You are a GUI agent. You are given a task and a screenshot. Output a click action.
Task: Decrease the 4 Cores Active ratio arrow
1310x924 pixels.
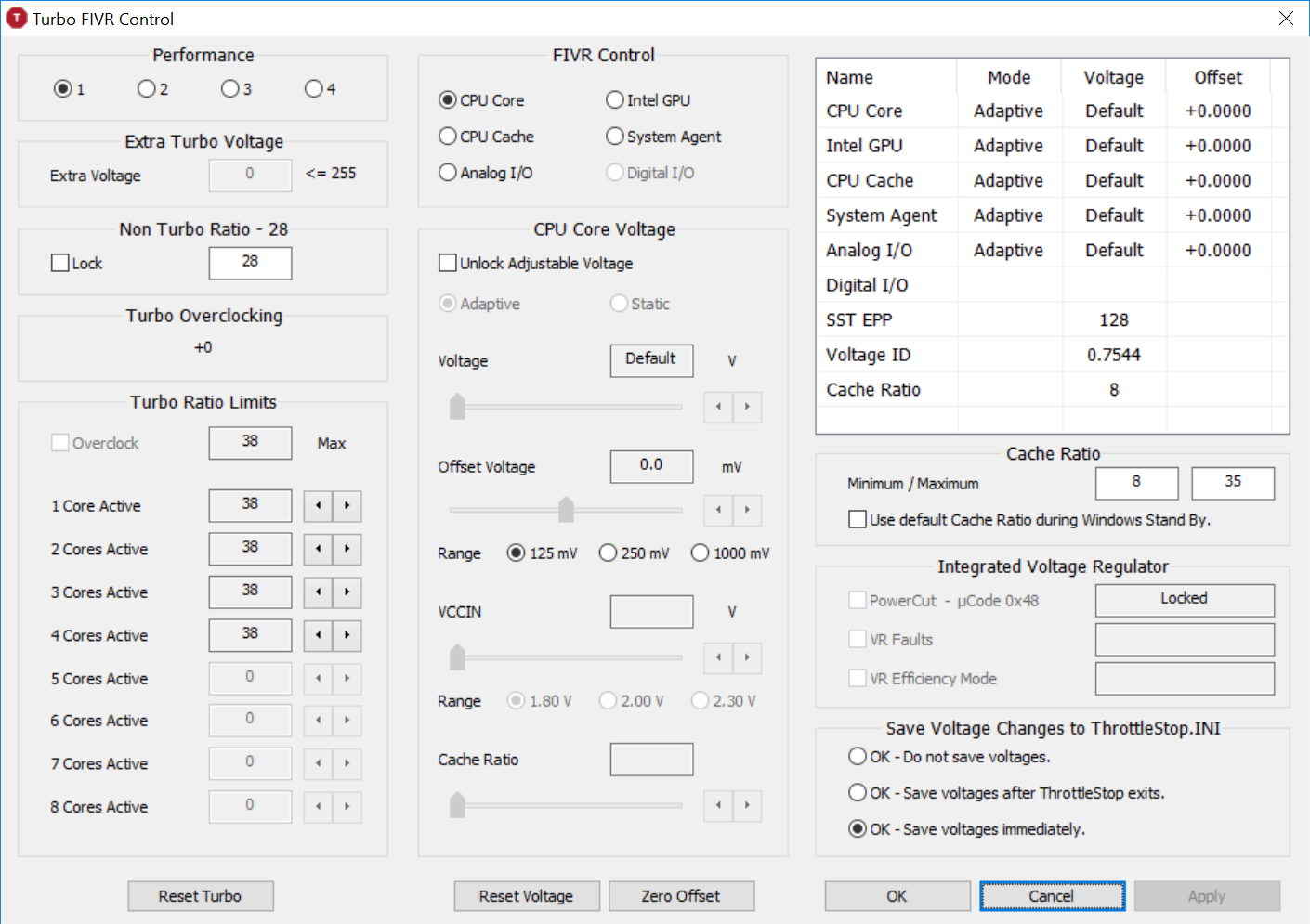[318, 635]
